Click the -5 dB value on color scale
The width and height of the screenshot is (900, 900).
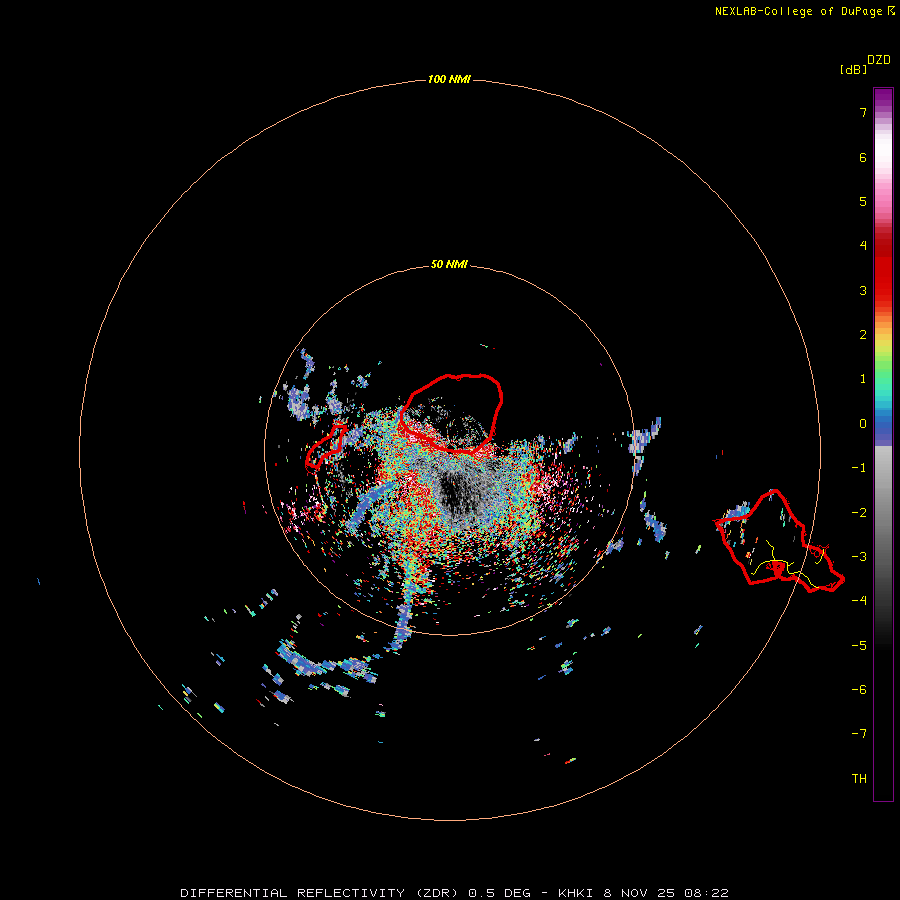click(859, 646)
